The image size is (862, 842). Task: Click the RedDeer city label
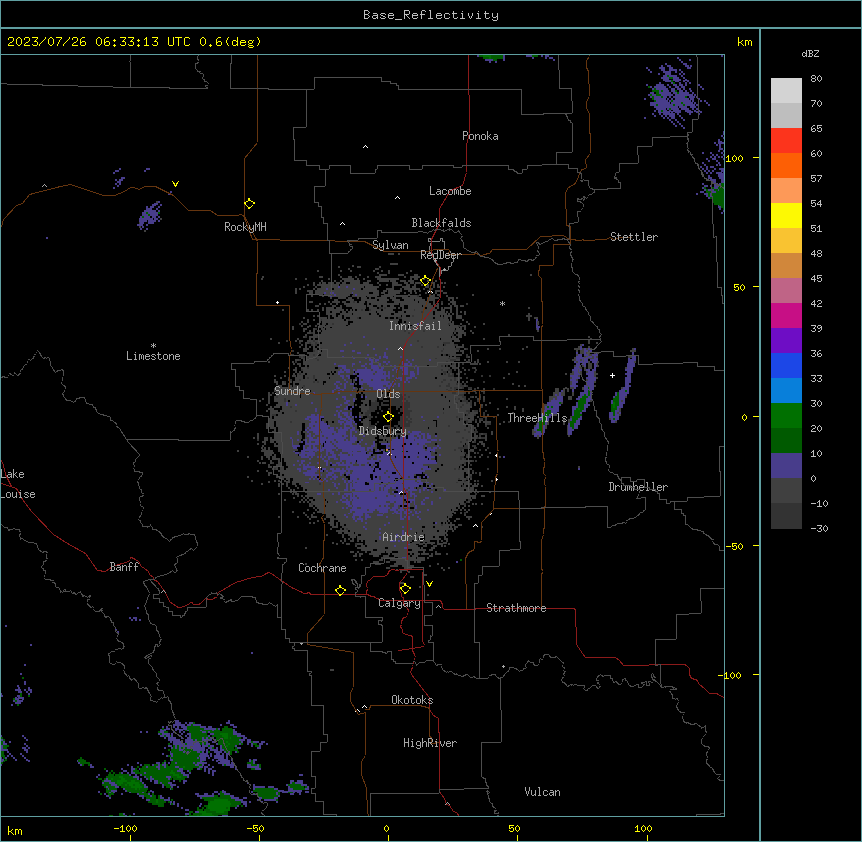click(x=440, y=255)
